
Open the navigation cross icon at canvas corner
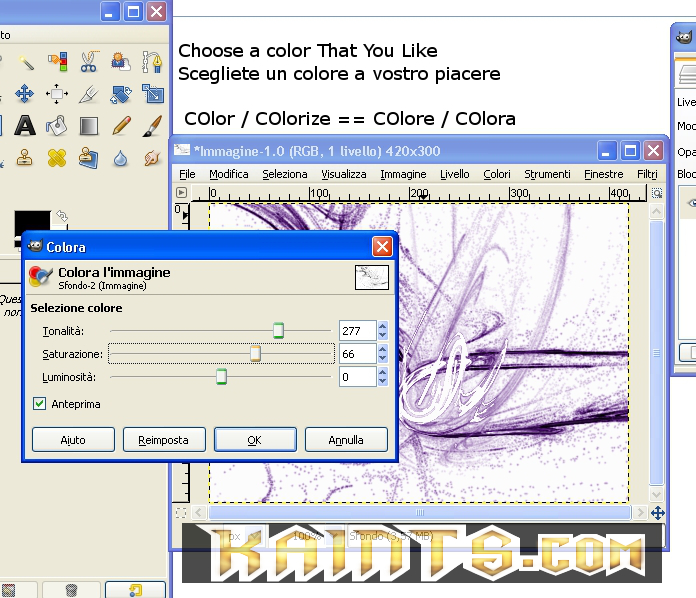pos(658,513)
